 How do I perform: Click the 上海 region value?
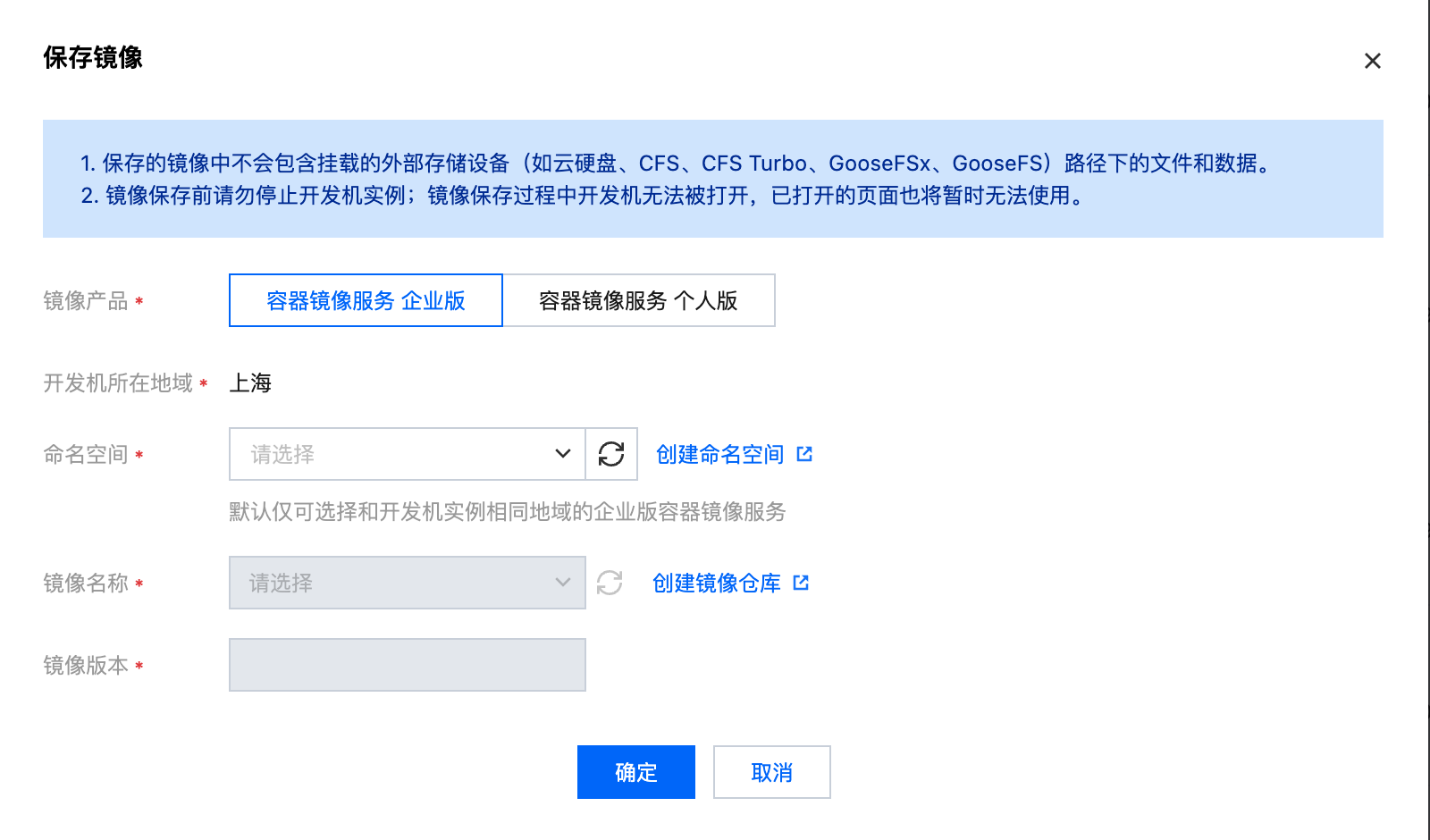click(250, 382)
